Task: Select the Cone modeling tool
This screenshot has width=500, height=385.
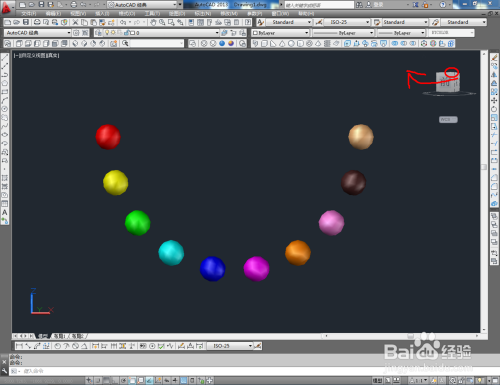Action: (282, 44)
